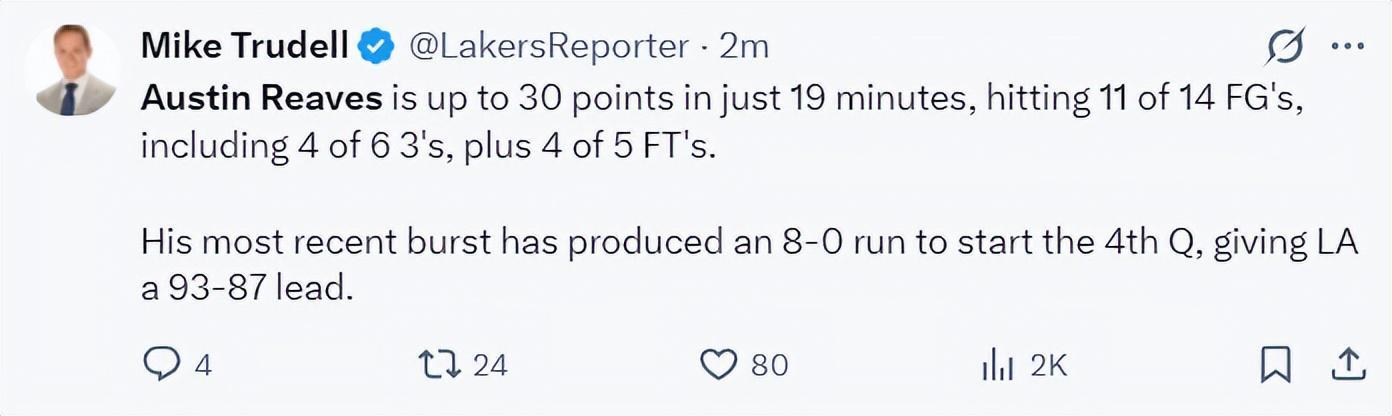
Task: Click the 2K views count
Action: (1049, 366)
